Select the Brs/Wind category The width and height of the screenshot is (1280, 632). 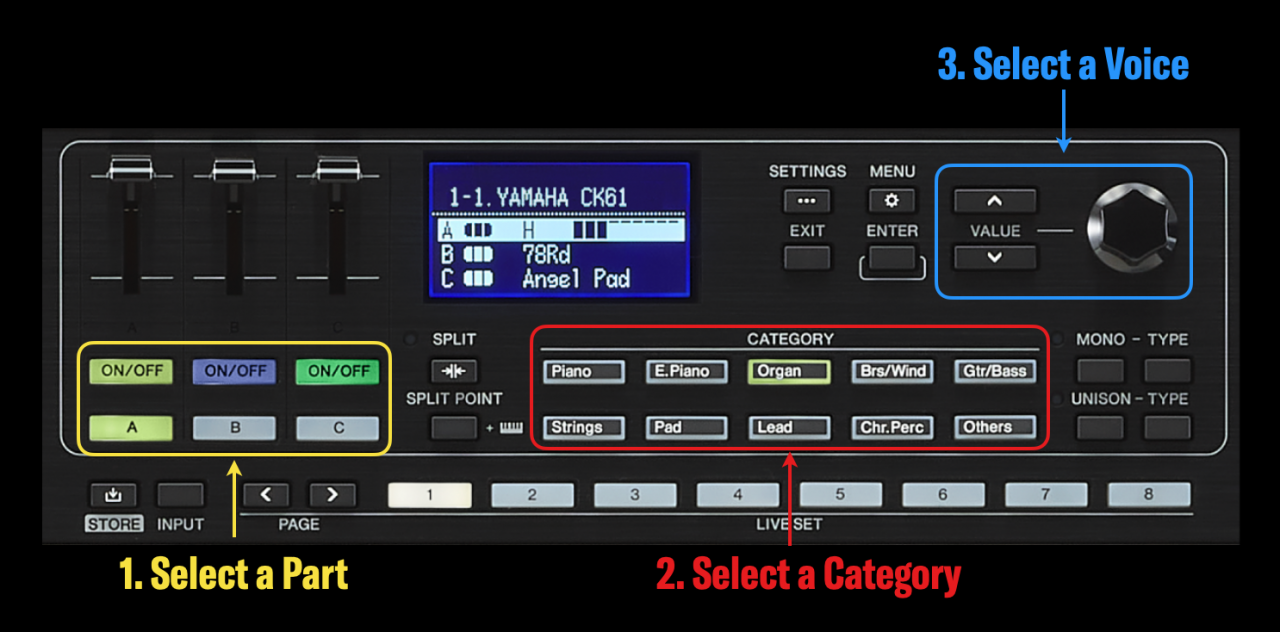coord(891,371)
